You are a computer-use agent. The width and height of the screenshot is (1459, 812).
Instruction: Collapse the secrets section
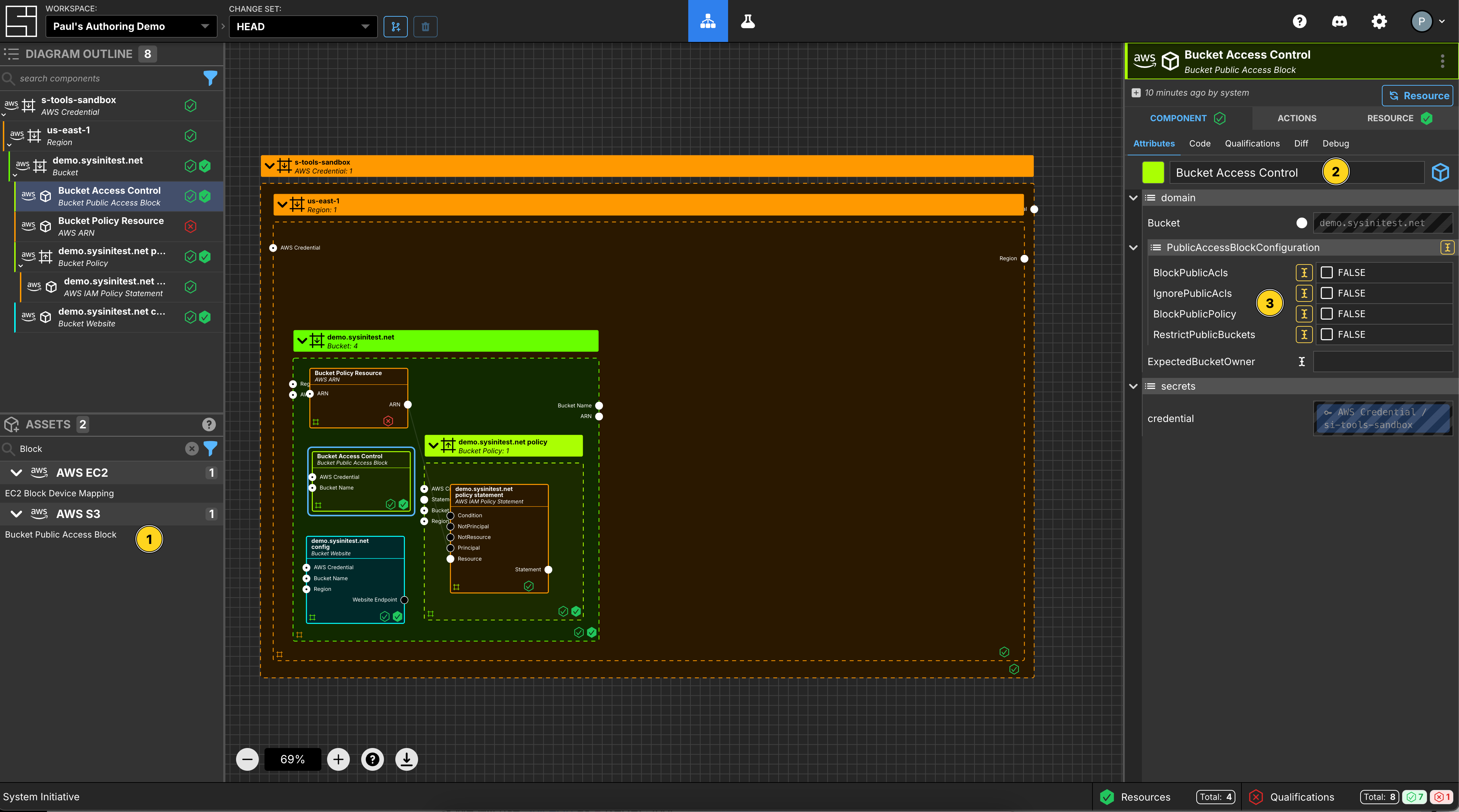(x=1133, y=386)
